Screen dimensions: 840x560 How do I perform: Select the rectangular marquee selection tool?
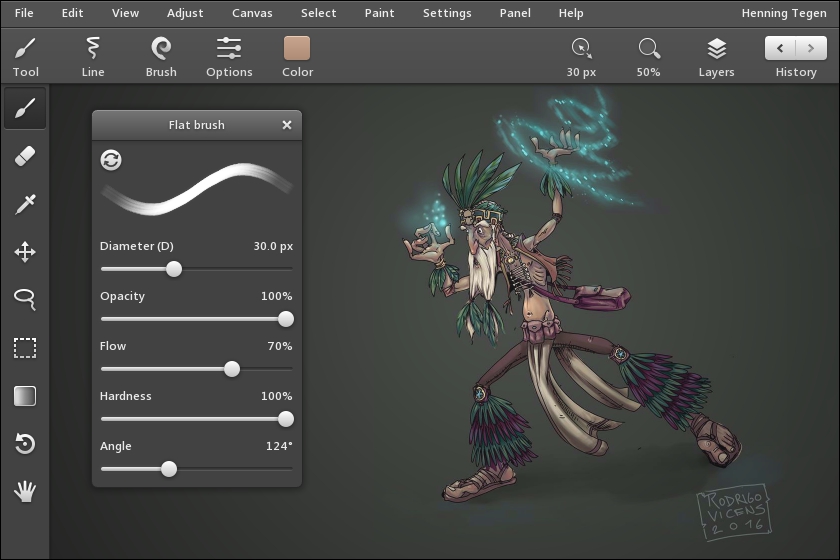point(25,348)
